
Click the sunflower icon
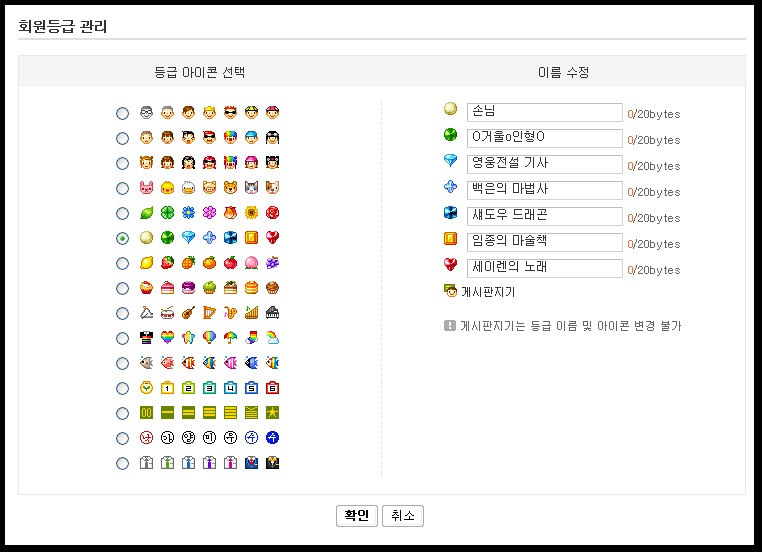pos(251,212)
